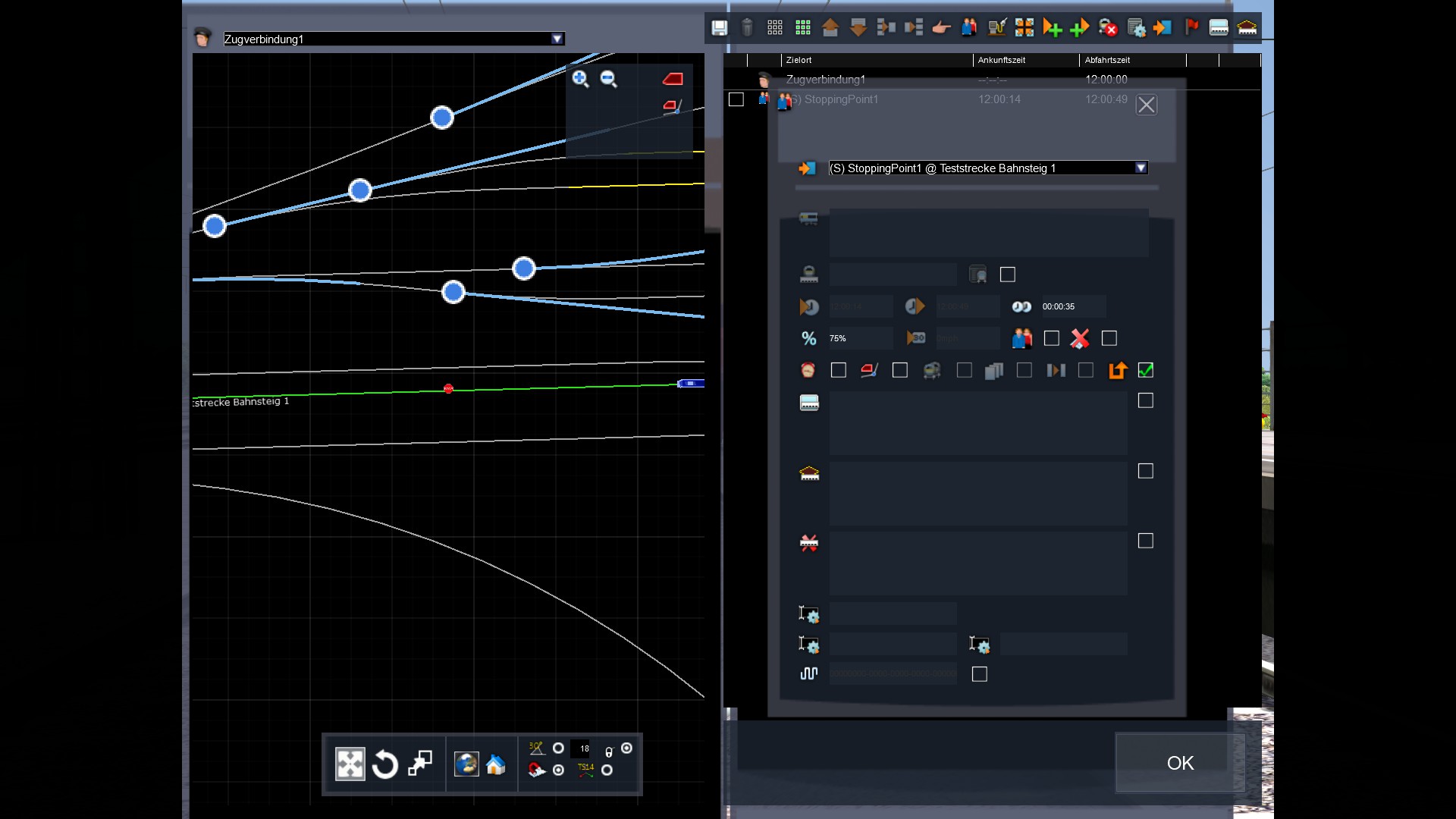Image resolution: width=1456 pixels, height=819 pixels.
Task: Click the rotate arrow tool
Action: [x=385, y=764]
